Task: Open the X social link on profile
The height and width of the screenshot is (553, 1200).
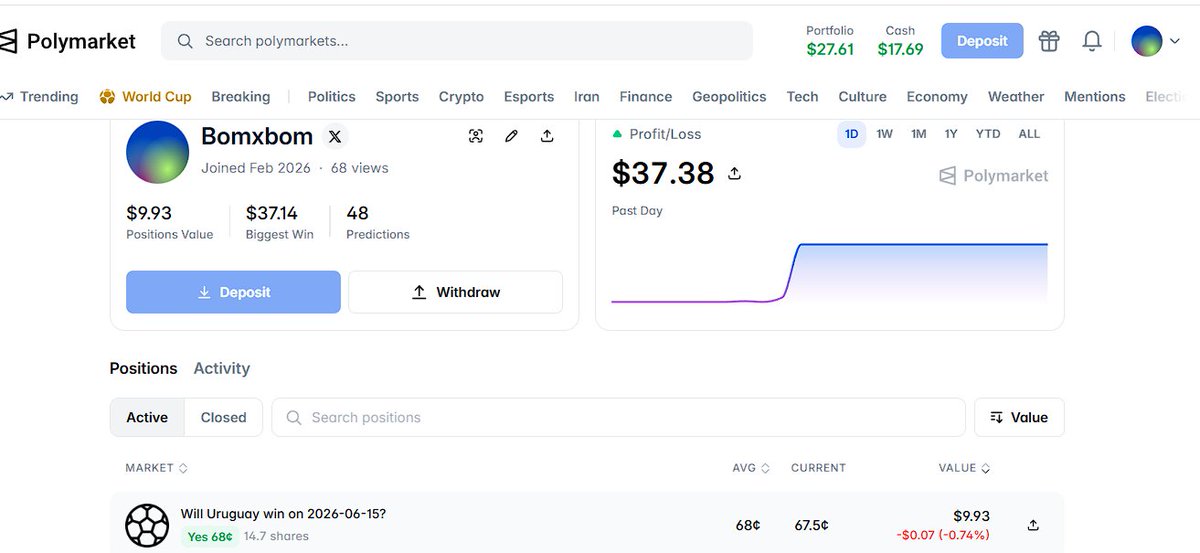Action: click(335, 136)
